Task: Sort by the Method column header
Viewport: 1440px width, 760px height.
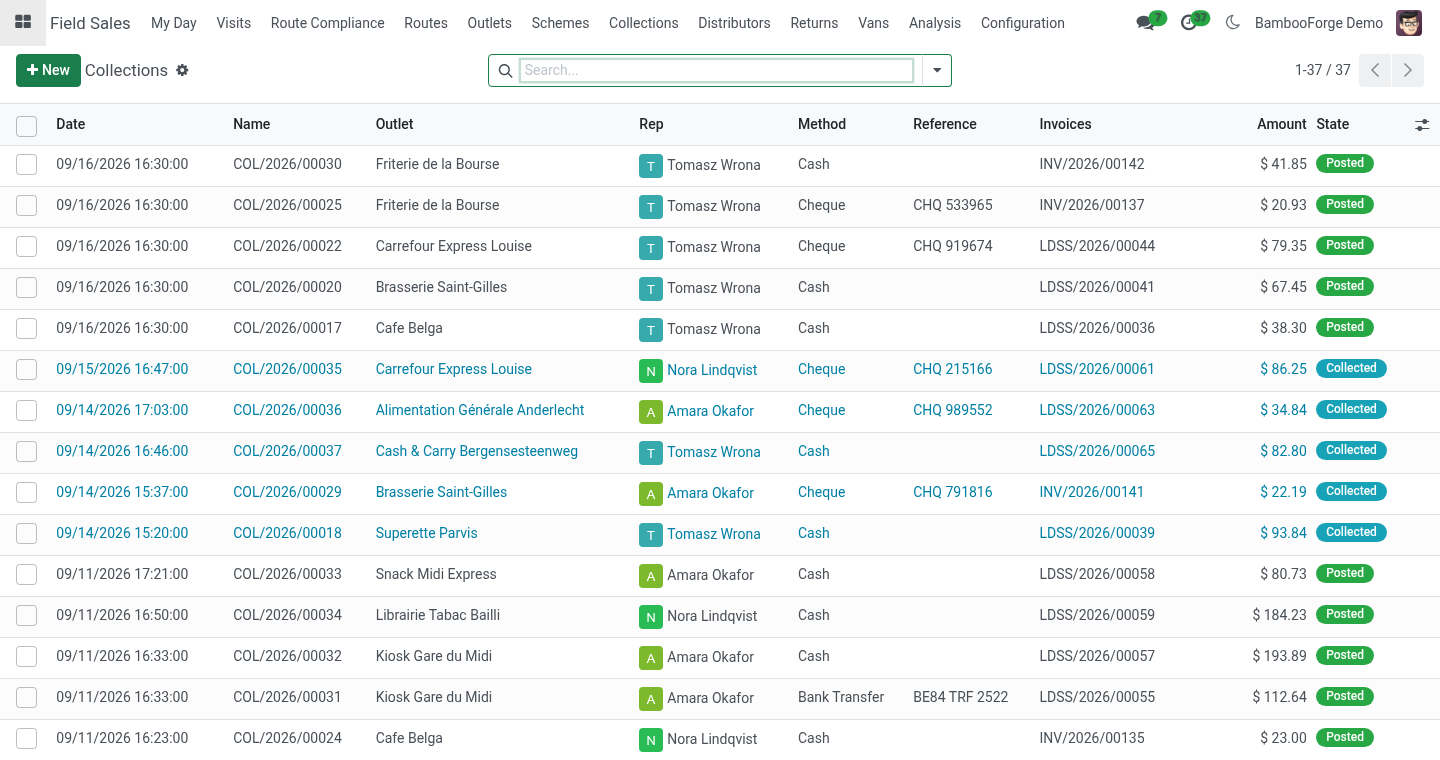Action: (822, 124)
